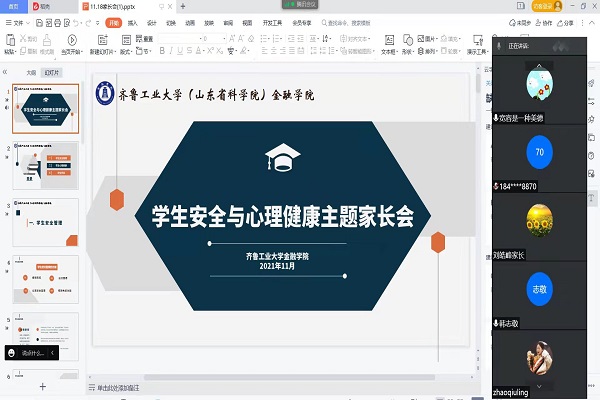
Task: Collapse the slide panel with double chevron
Action: coord(5,72)
